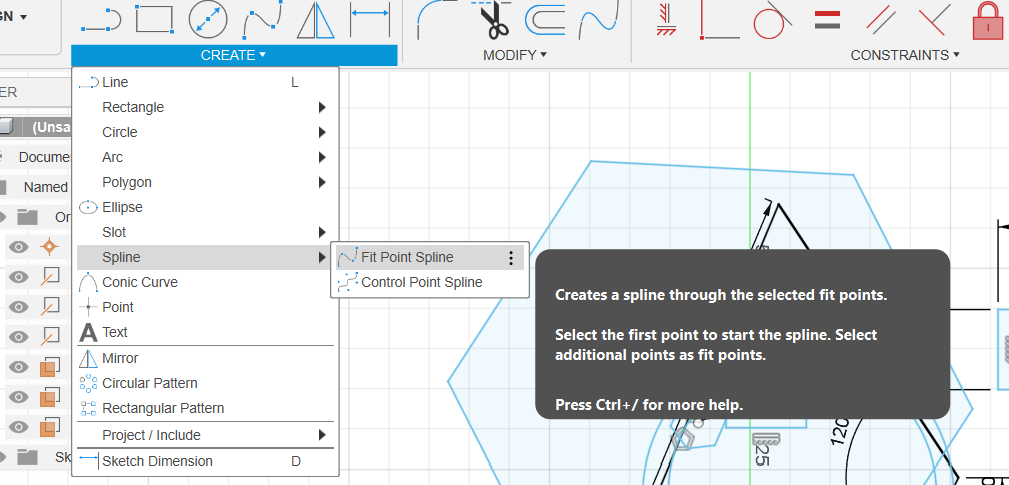Screen dimensions: 1009x485
Task: Open the three-dot options on Fit Point Spline
Action: [511, 258]
